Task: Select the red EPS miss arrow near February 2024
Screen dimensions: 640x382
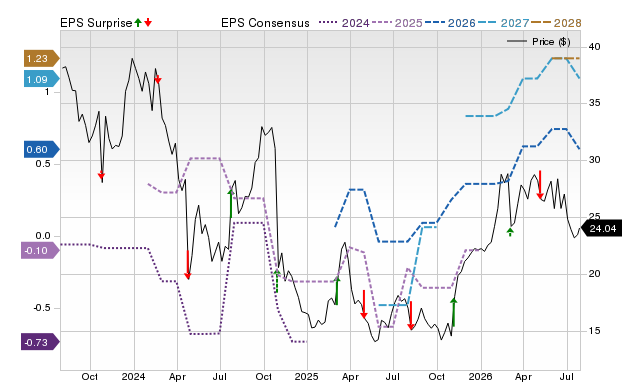Action: coord(158,79)
